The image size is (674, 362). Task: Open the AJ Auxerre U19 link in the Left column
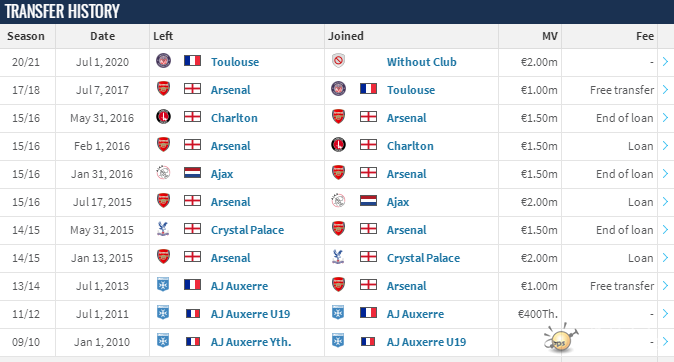(250, 314)
